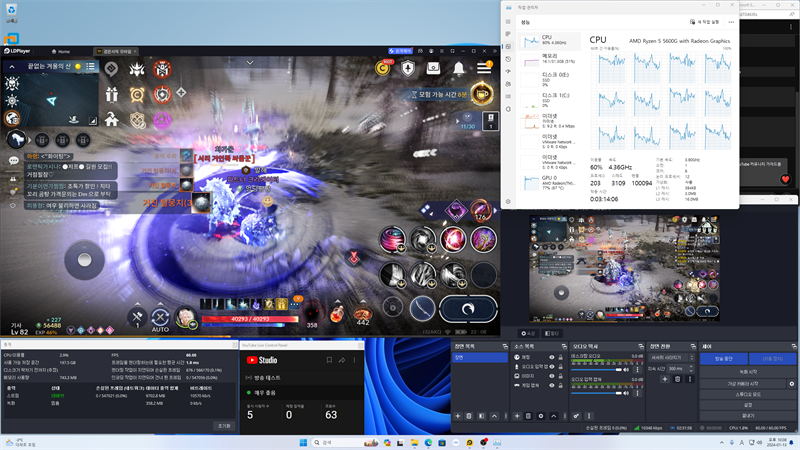
Task: Open OBS scene transition type dropdown
Action: click(671, 358)
